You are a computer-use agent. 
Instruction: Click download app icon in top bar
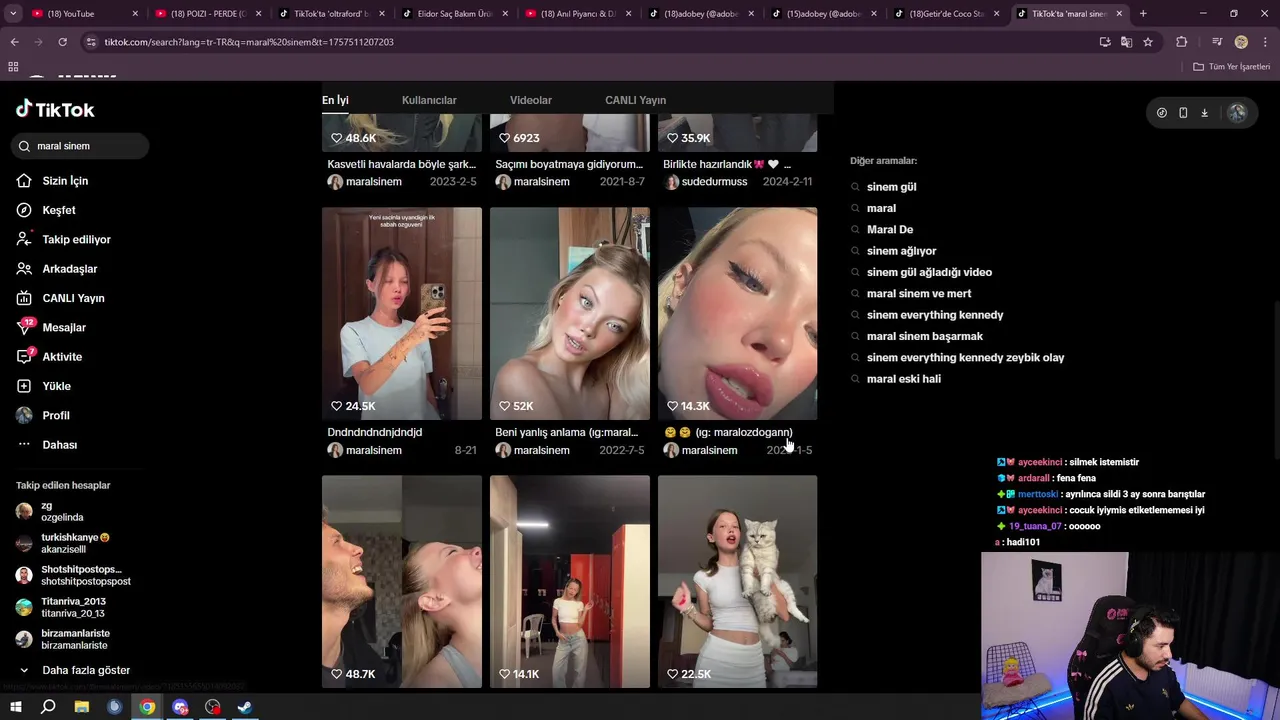pyautogui.click(x=1204, y=113)
